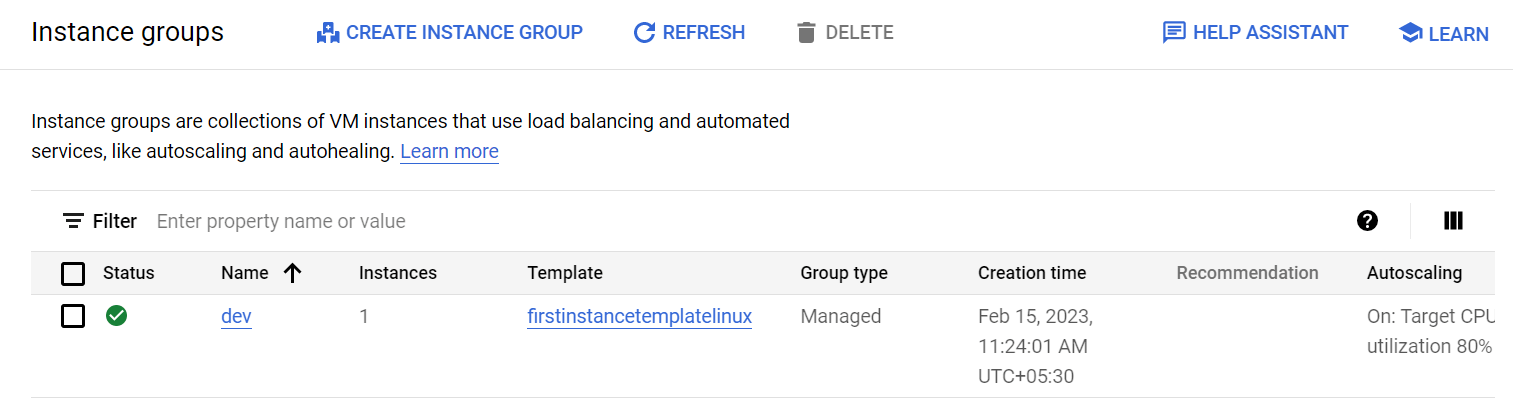Follow the Learn more link
This screenshot has width=1513, height=406.
click(449, 152)
